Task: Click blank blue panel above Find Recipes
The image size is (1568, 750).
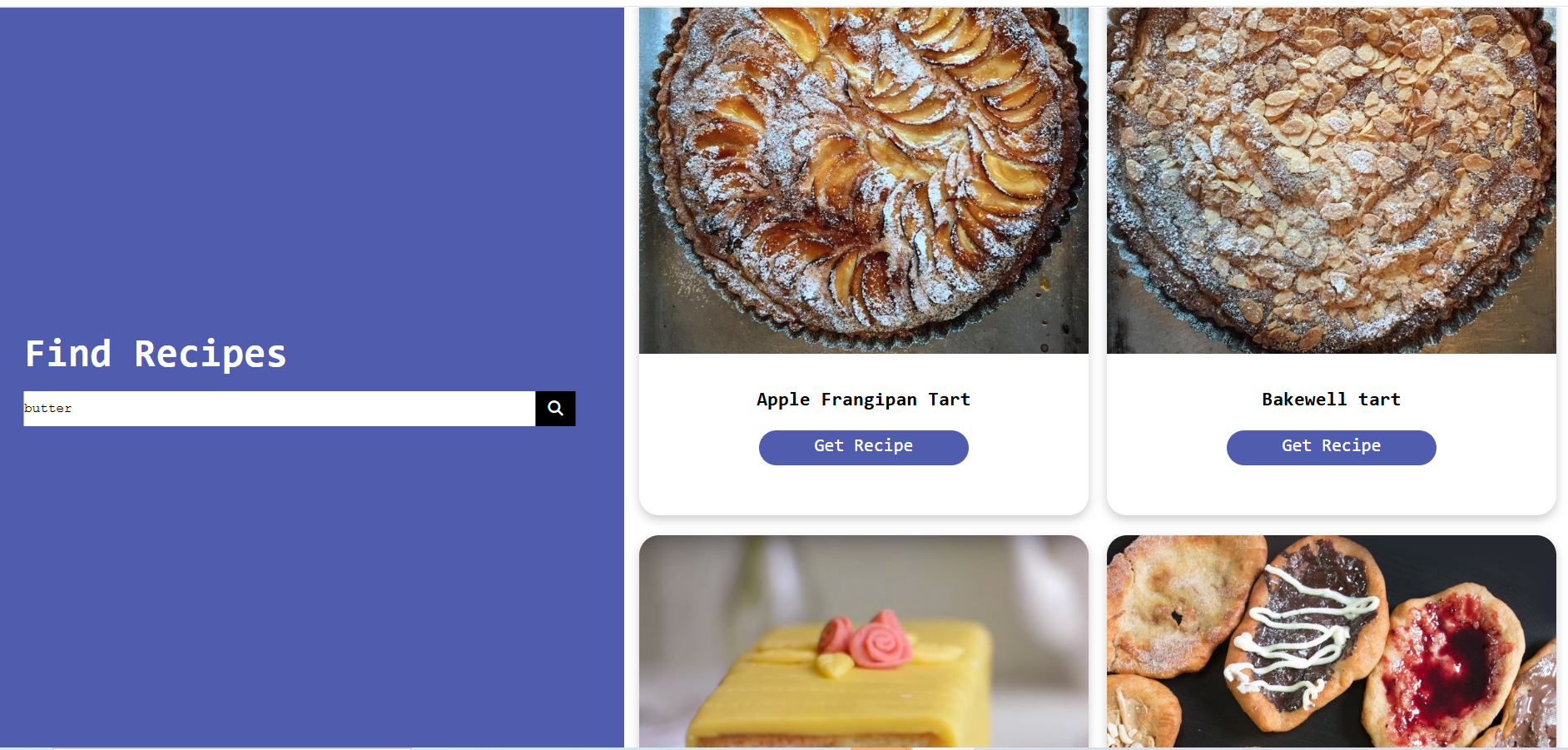Action: pyautogui.click(x=312, y=166)
